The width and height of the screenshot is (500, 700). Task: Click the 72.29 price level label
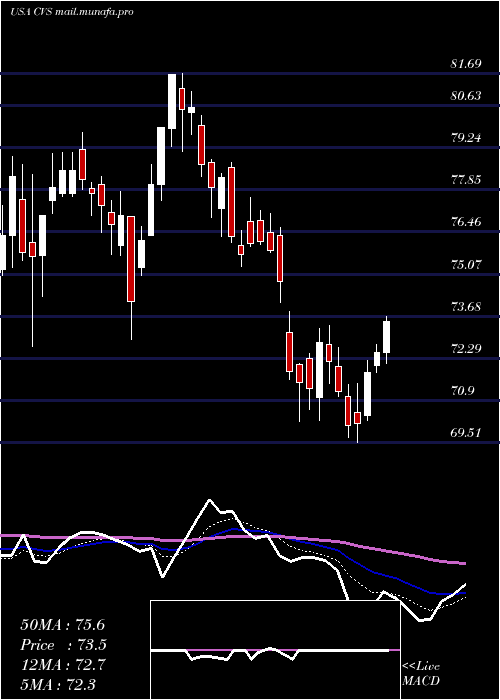[x=466, y=348]
